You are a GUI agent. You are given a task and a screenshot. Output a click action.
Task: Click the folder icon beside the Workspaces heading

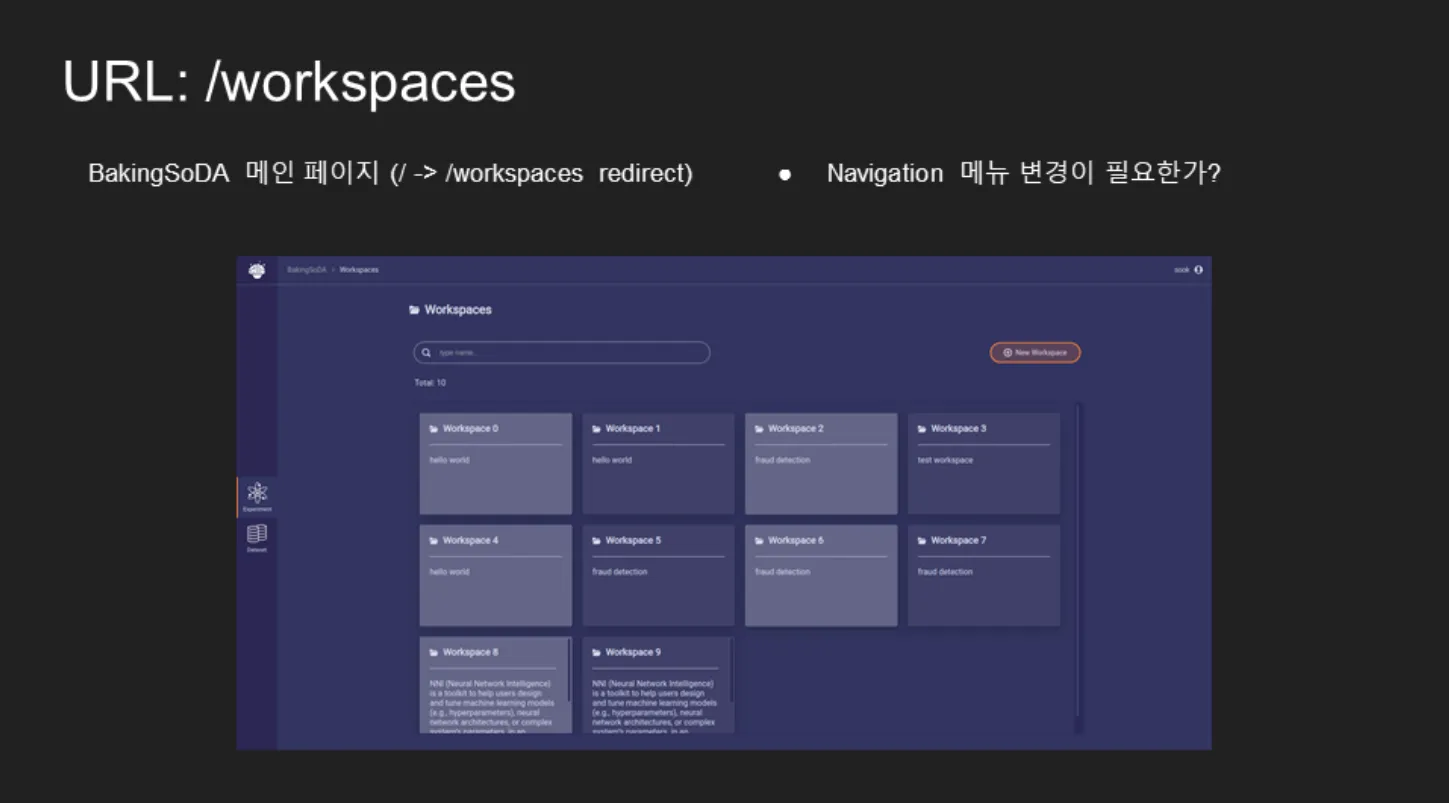(x=414, y=310)
